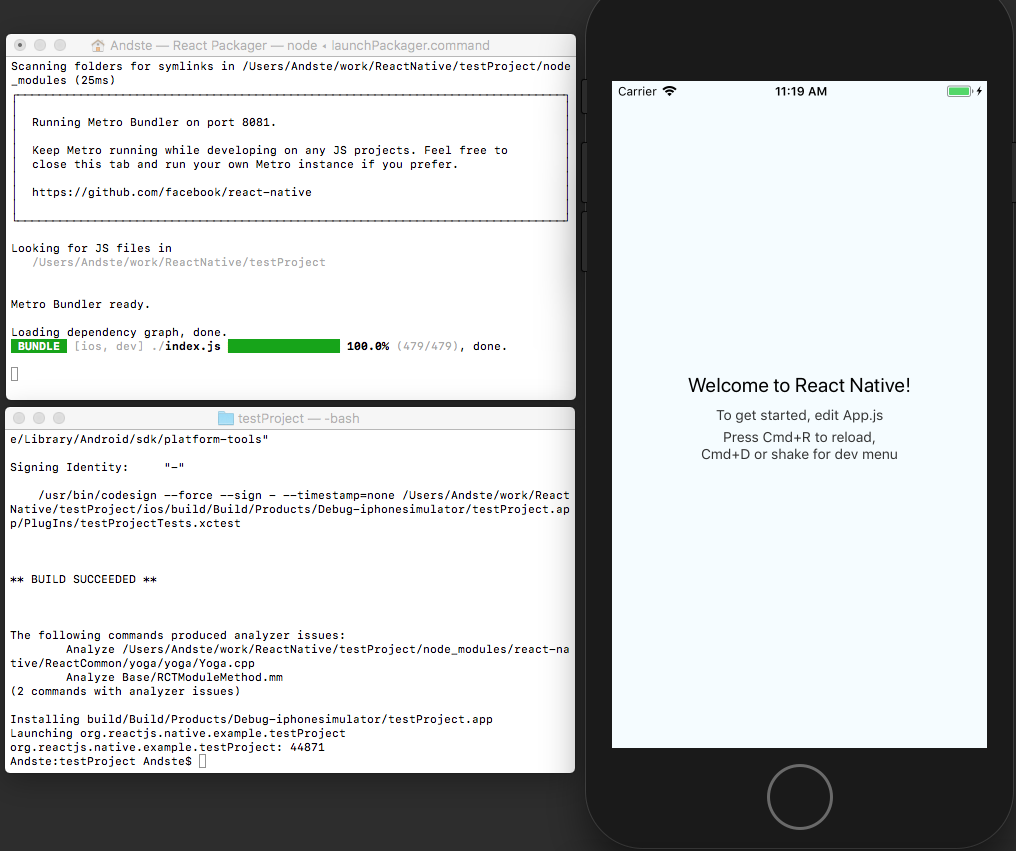The image size is (1016, 851).
Task: Click the '100.0%' bundle percentage
Action: [x=368, y=346]
